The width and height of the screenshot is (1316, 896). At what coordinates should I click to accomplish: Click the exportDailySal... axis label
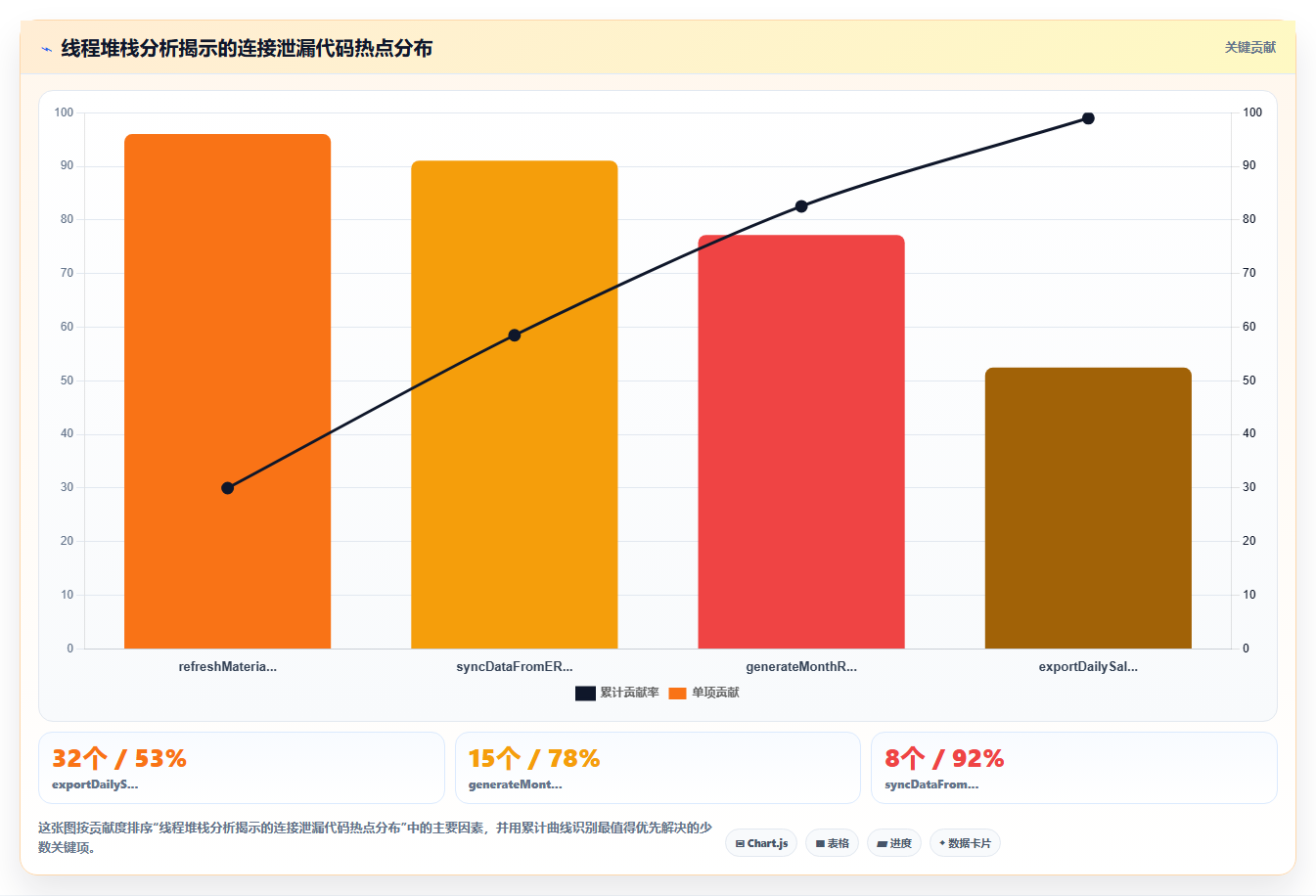(1088, 667)
